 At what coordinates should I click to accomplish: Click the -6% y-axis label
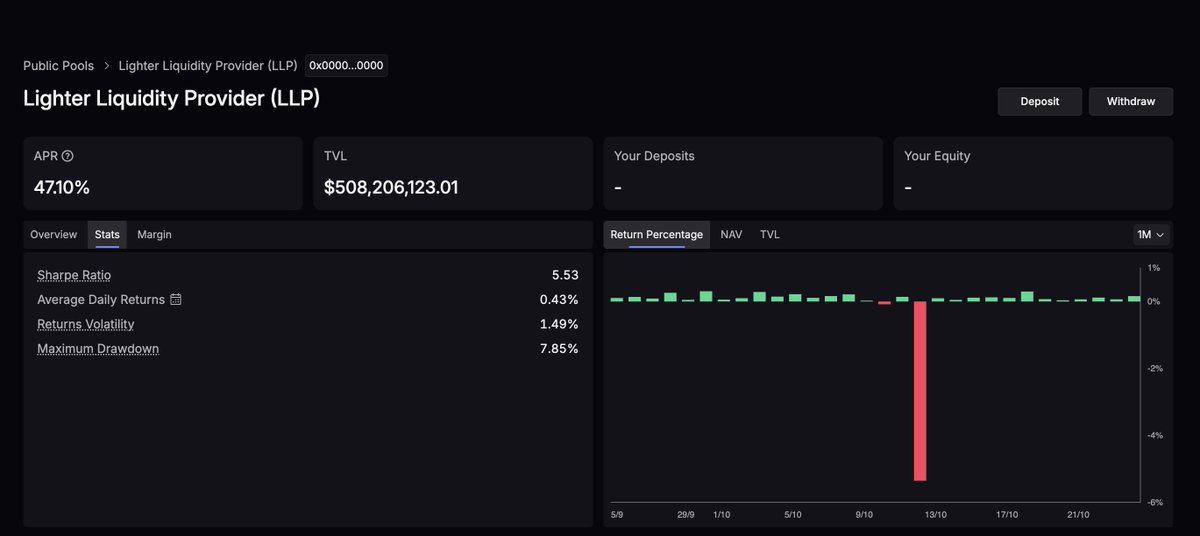tap(1153, 502)
